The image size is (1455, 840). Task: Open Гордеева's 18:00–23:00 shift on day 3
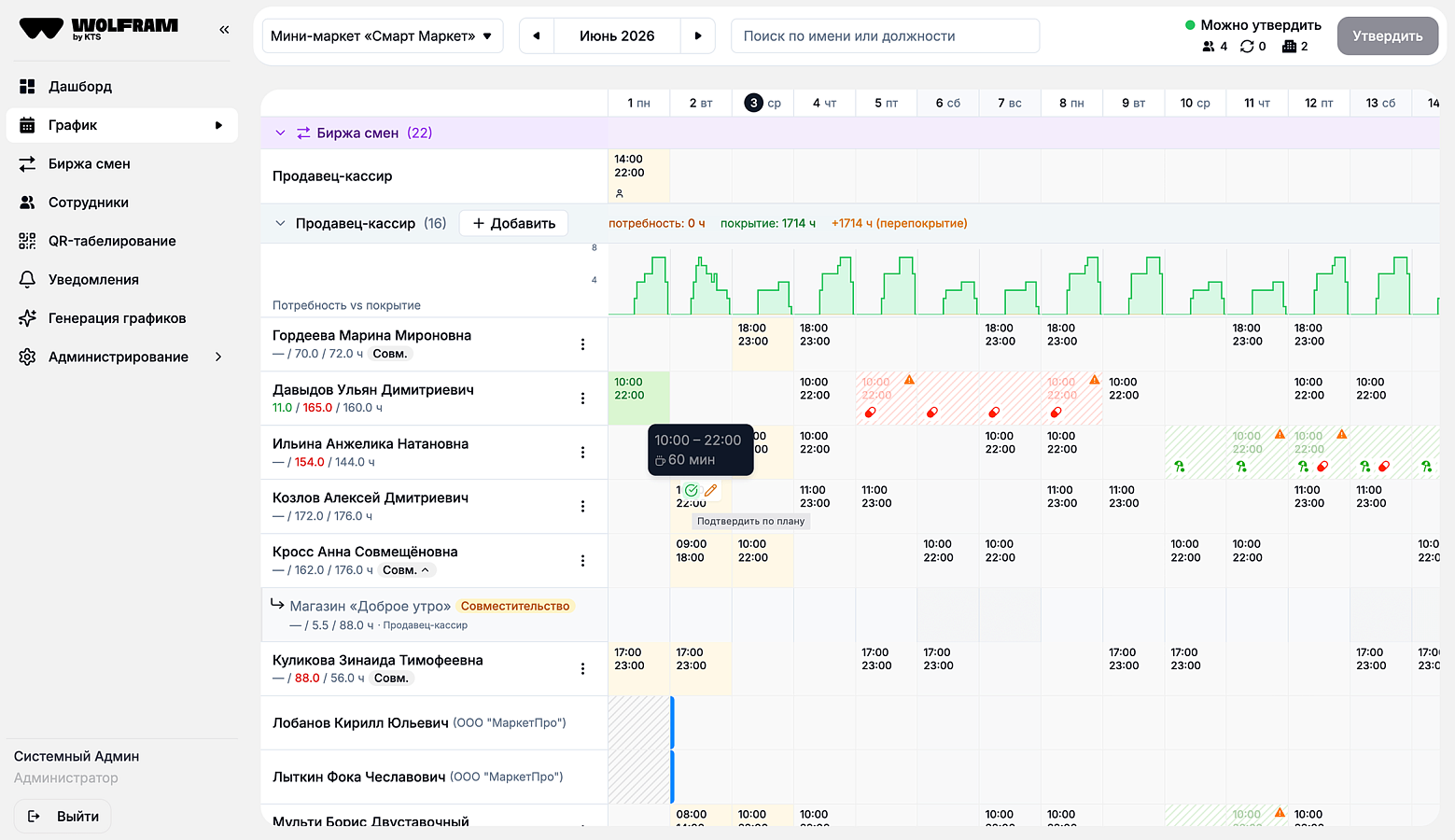pos(762,344)
